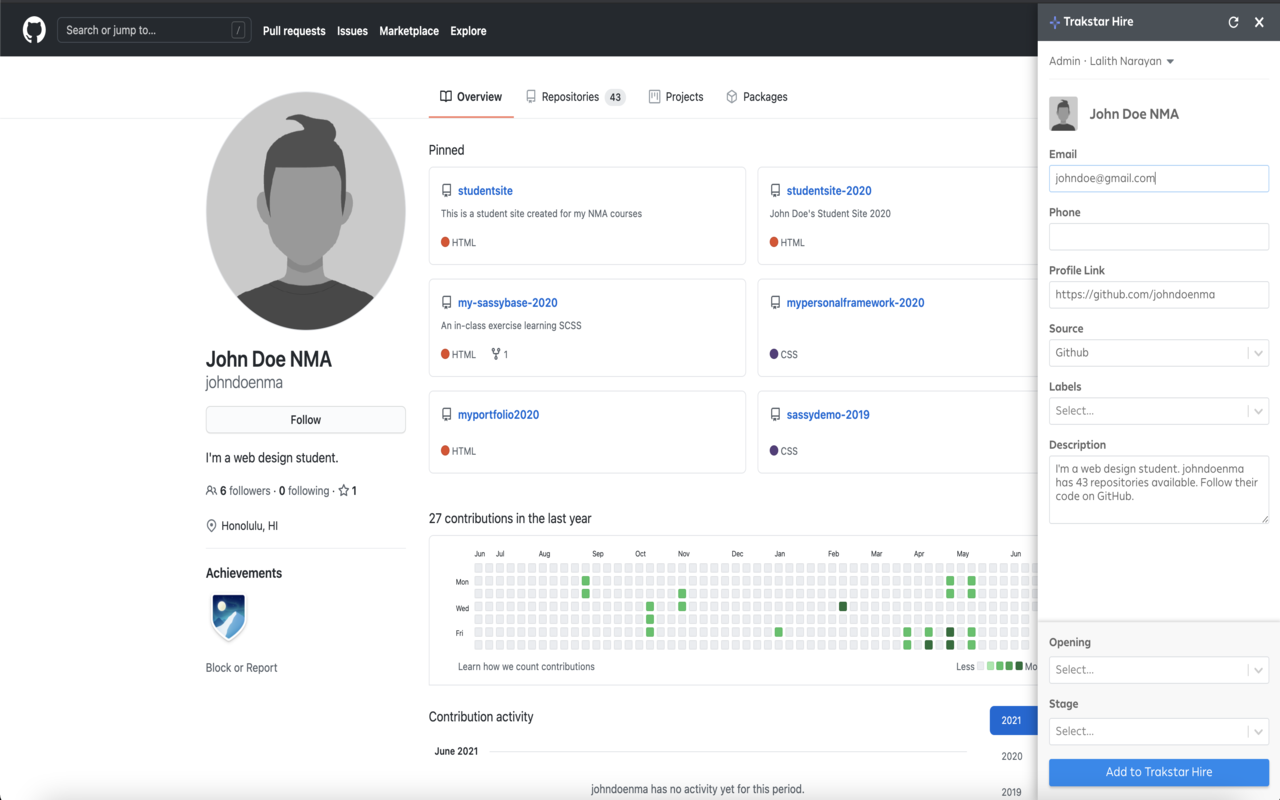Open Explore in the top nav
1280x800 pixels.
pos(468,31)
